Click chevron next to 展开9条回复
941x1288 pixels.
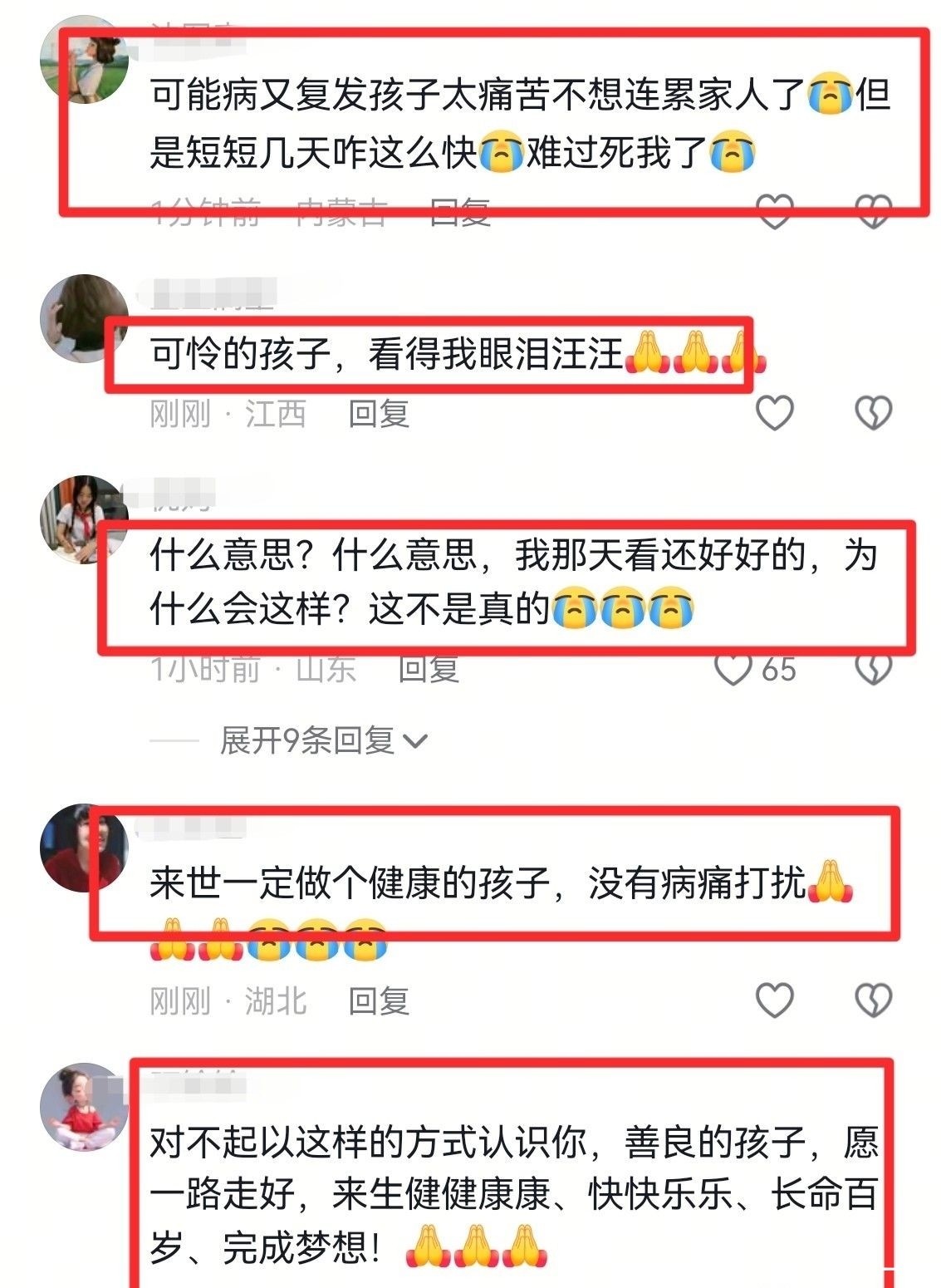click(414, 741)
